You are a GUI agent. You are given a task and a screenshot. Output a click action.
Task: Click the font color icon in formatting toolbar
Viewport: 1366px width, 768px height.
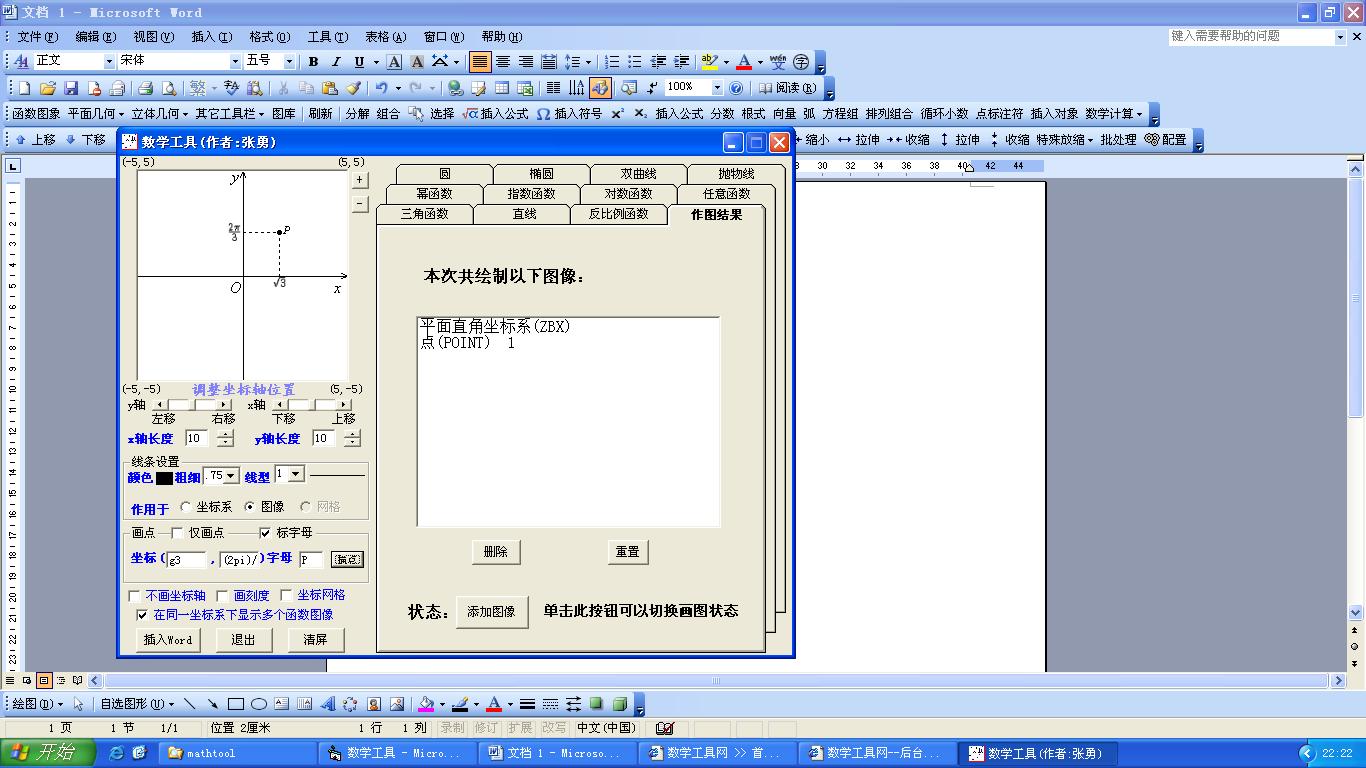click(x=743, y=62)
